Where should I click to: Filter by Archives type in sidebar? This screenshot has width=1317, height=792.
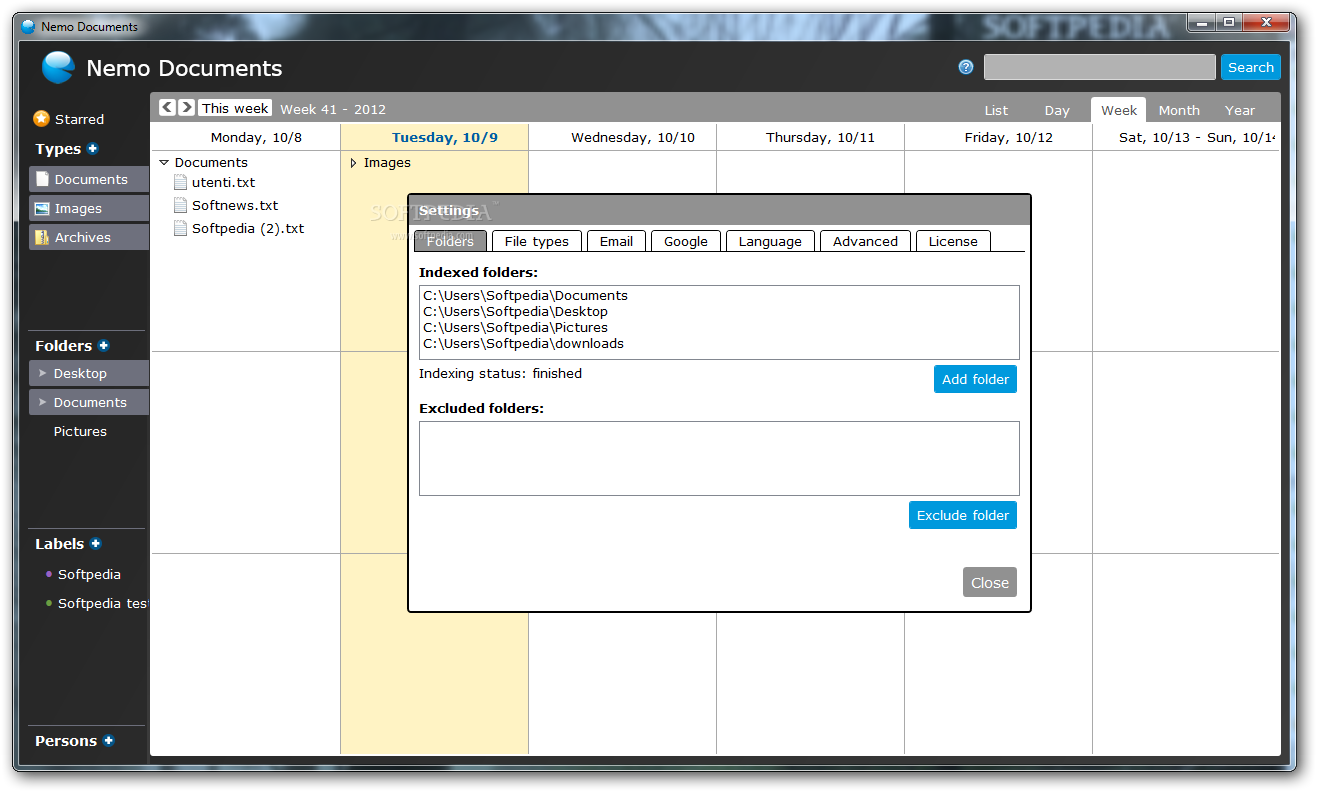[x=89, y=237]
